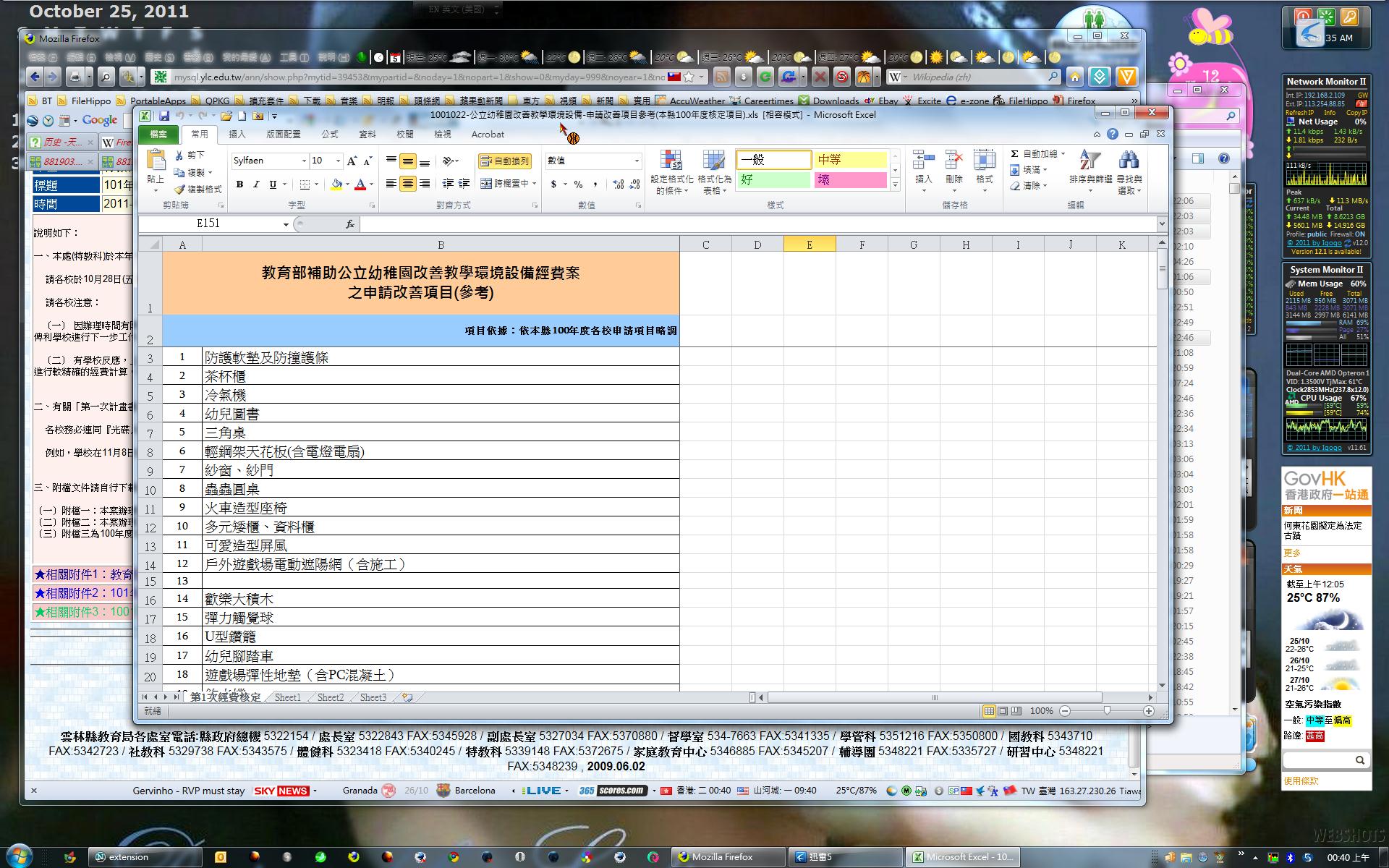Click the Open folder icon in Excel quick access toolbar
1389x868 pixels.
pyautogui.click(x=226, y=116)
